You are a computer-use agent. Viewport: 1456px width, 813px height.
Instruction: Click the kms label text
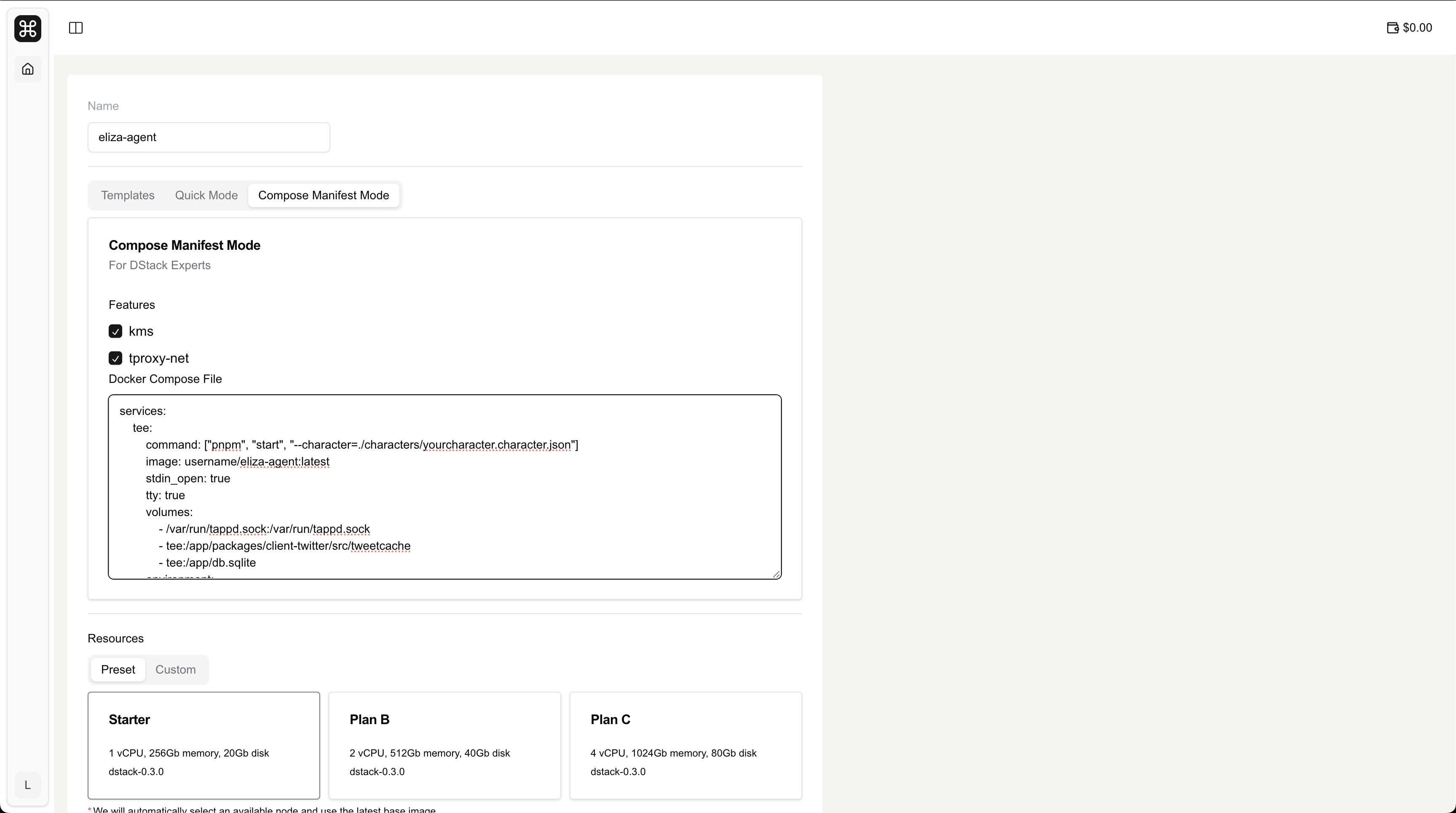[x=141, y=331]
